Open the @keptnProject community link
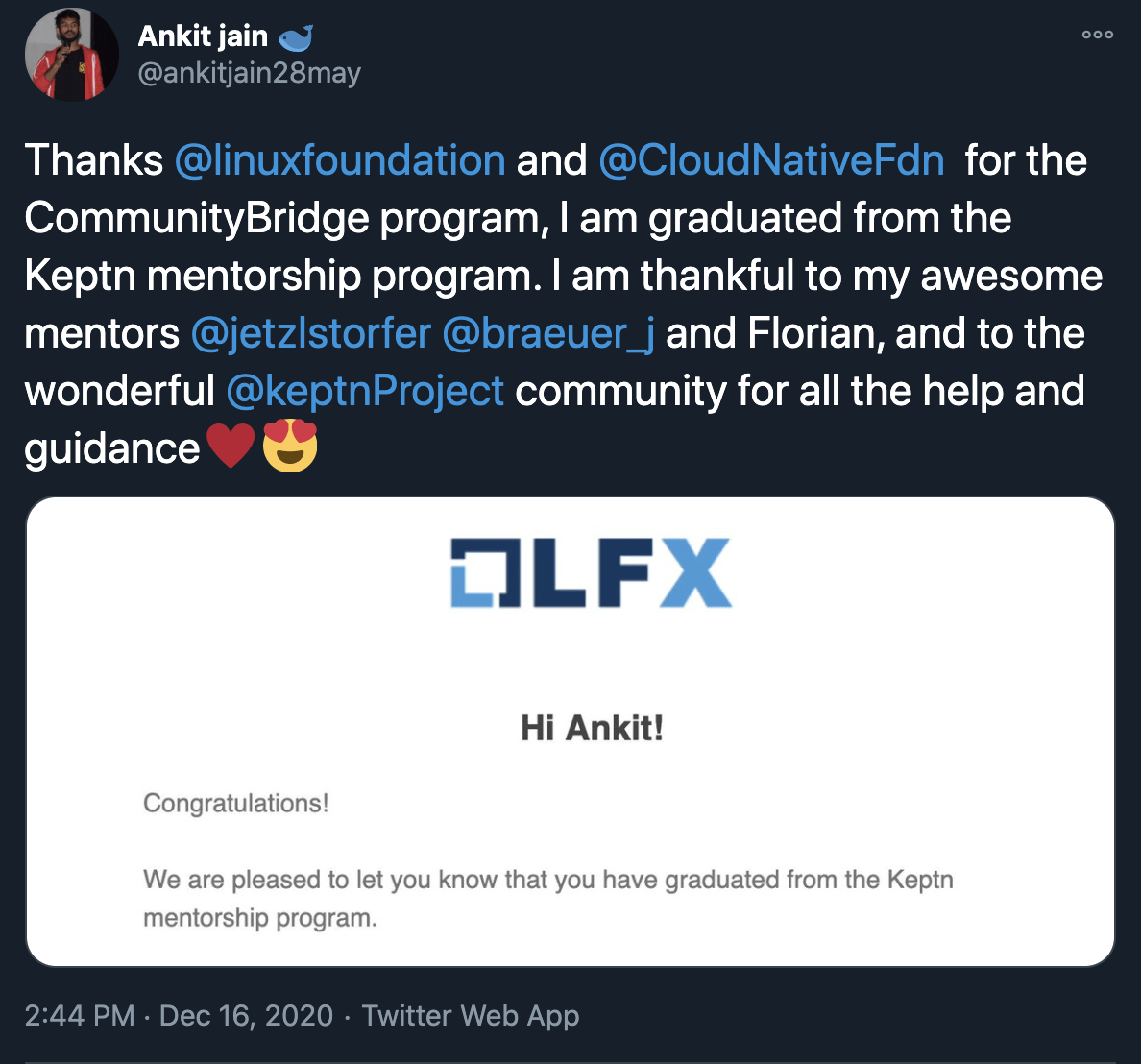Image resolution: width=1141 pixels, height=1064 pixels. coord(366,391)
